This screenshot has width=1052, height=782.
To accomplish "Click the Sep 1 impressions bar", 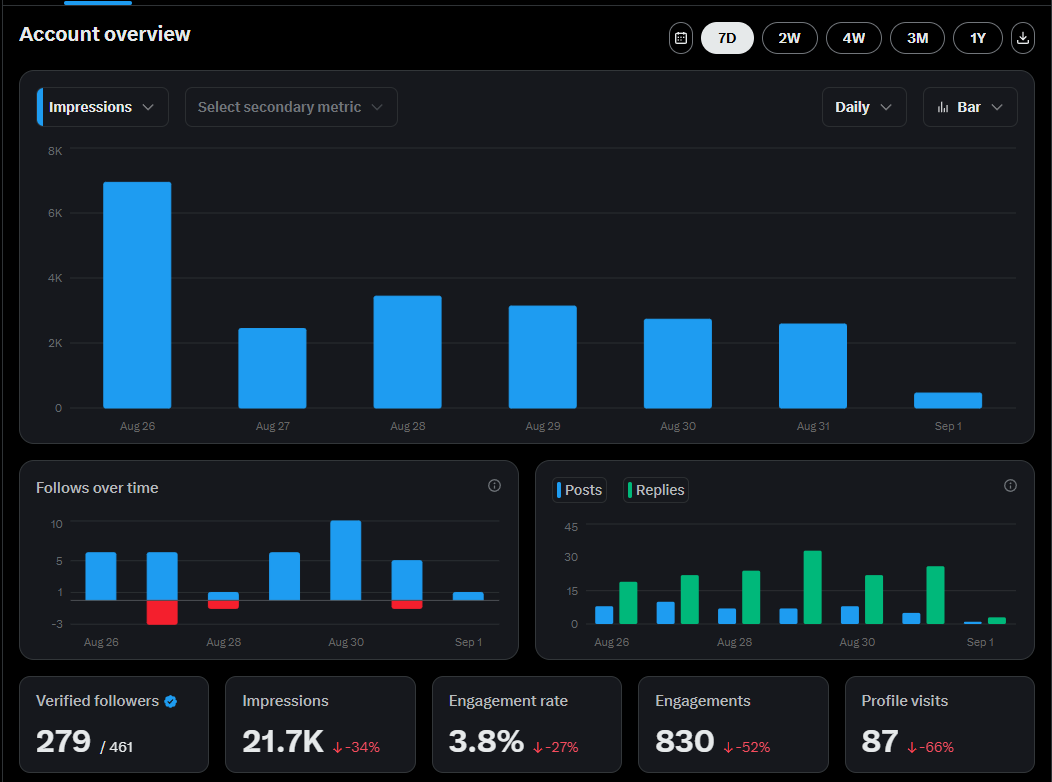I will coord(948,400).
